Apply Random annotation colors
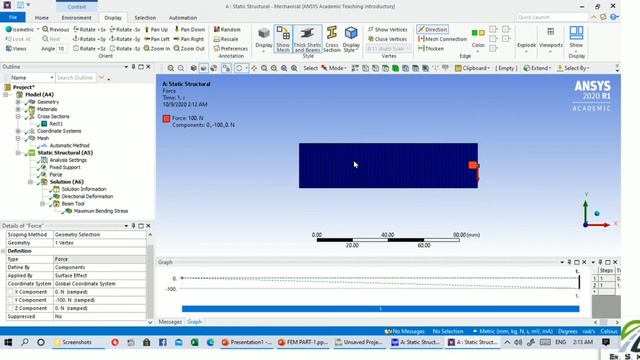 227,29
